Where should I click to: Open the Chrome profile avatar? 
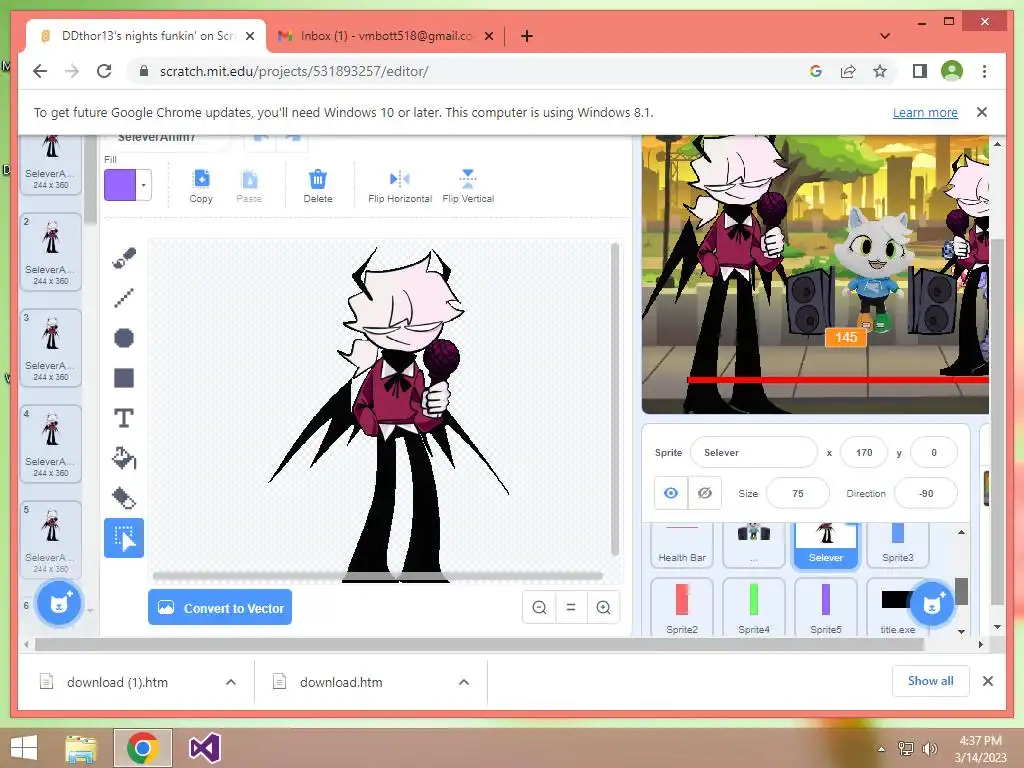(x=952, y=71)
